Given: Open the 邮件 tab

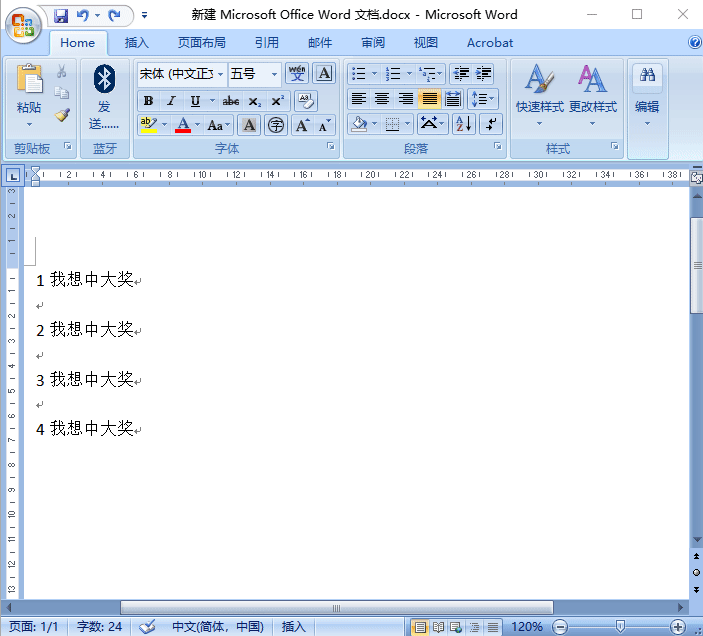Looking at the screenshot, I should tap(320, 43).
